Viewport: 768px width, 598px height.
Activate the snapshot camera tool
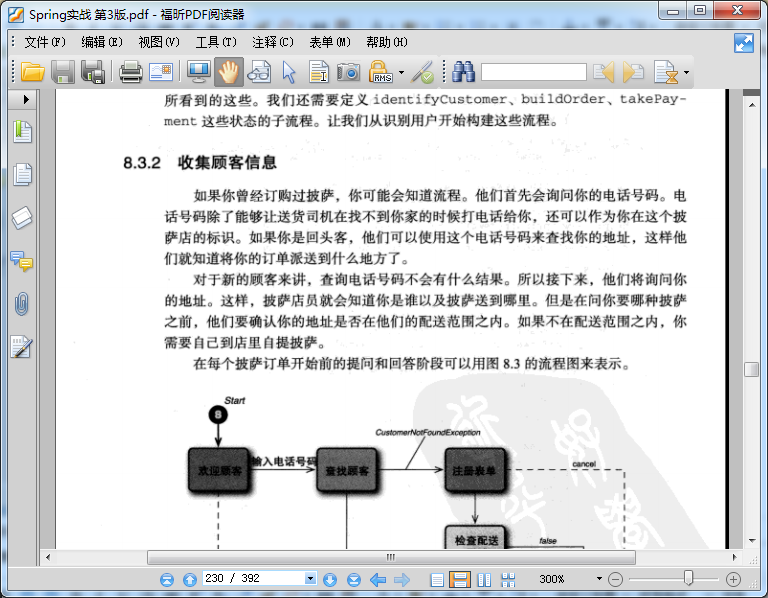point(348,72)
